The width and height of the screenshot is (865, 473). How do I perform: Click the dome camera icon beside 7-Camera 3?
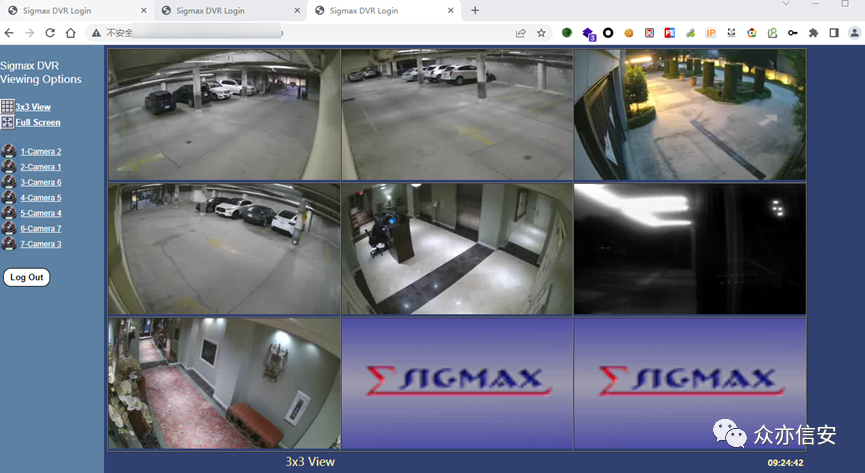coord(8,244)
